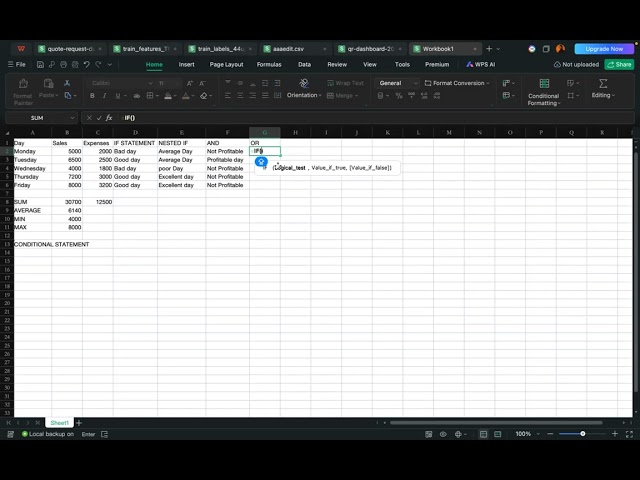640x480 pixels.
Task: Click the fill color bucket icon
Action: [x=168, y=96]
